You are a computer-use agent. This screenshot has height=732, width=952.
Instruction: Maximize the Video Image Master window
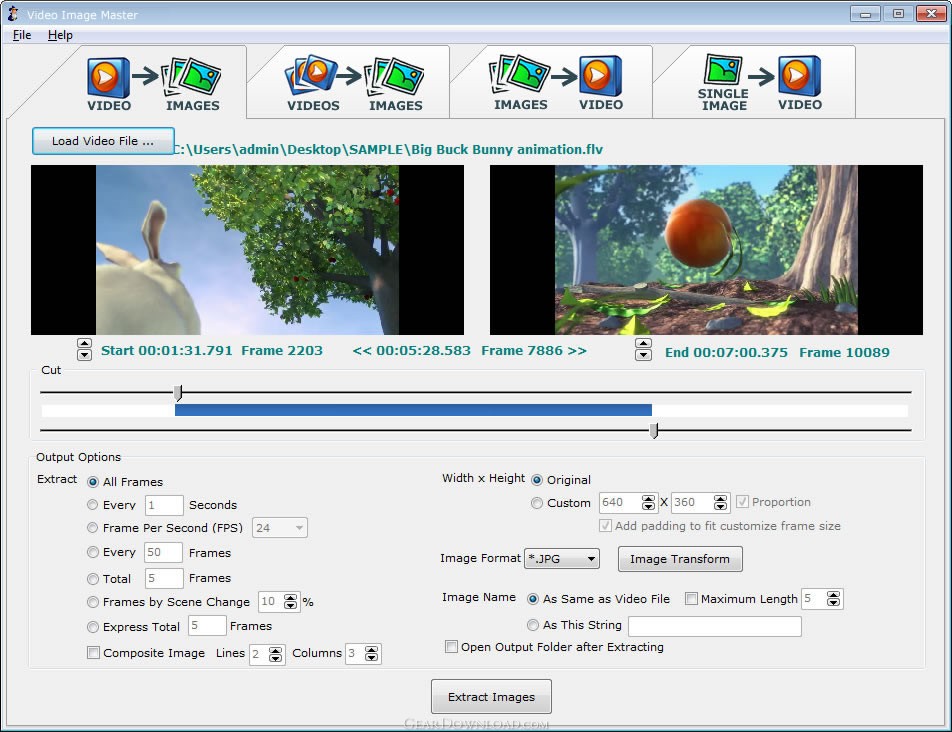coord(899,13)
